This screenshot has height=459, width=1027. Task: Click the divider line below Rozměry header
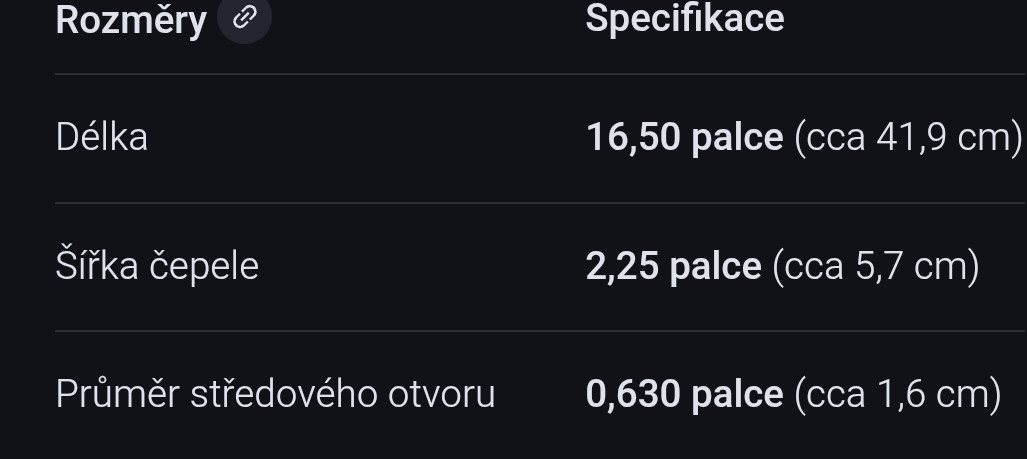coord(540,74)
